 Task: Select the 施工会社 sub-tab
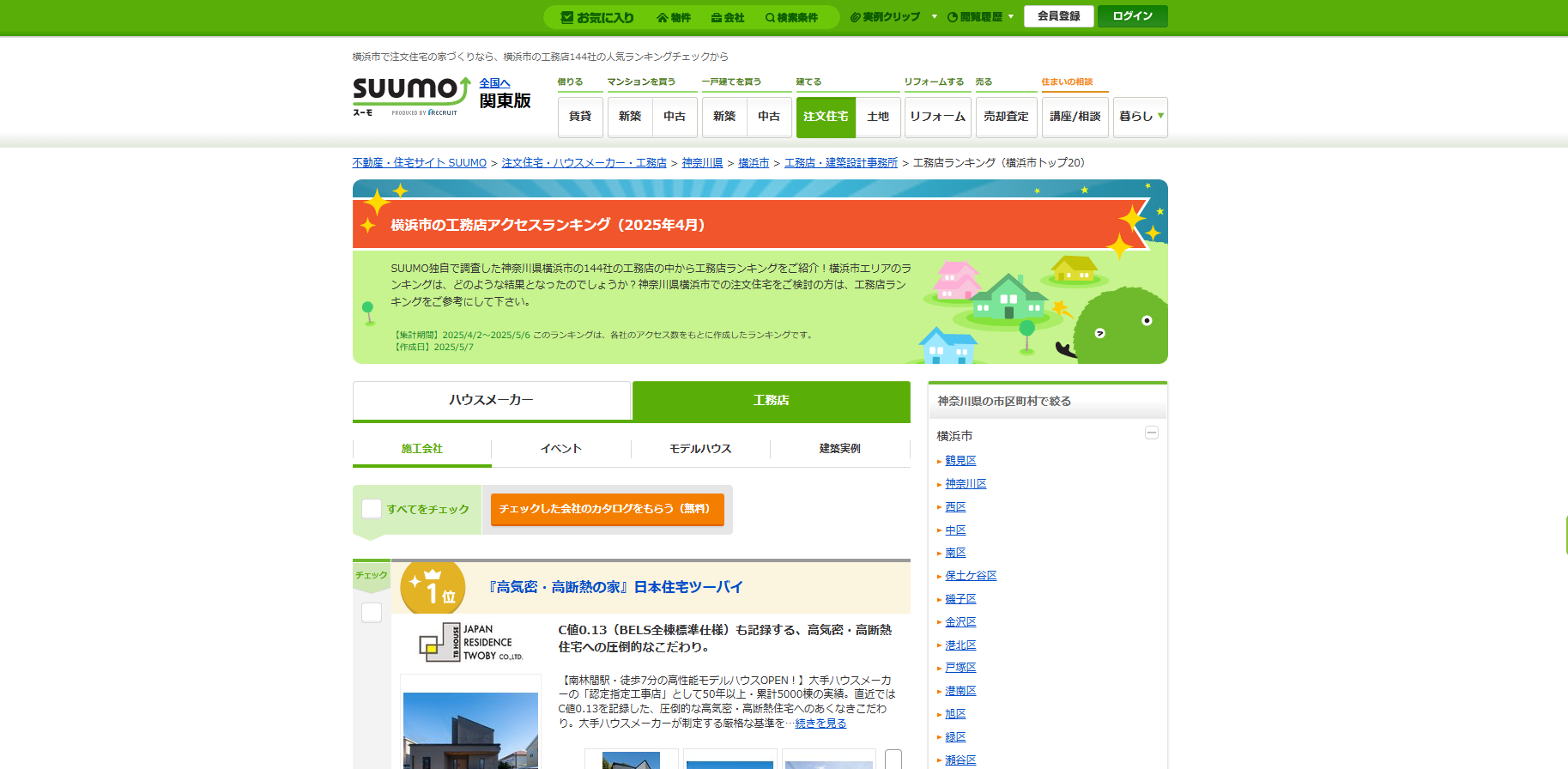tap(422, 449)
